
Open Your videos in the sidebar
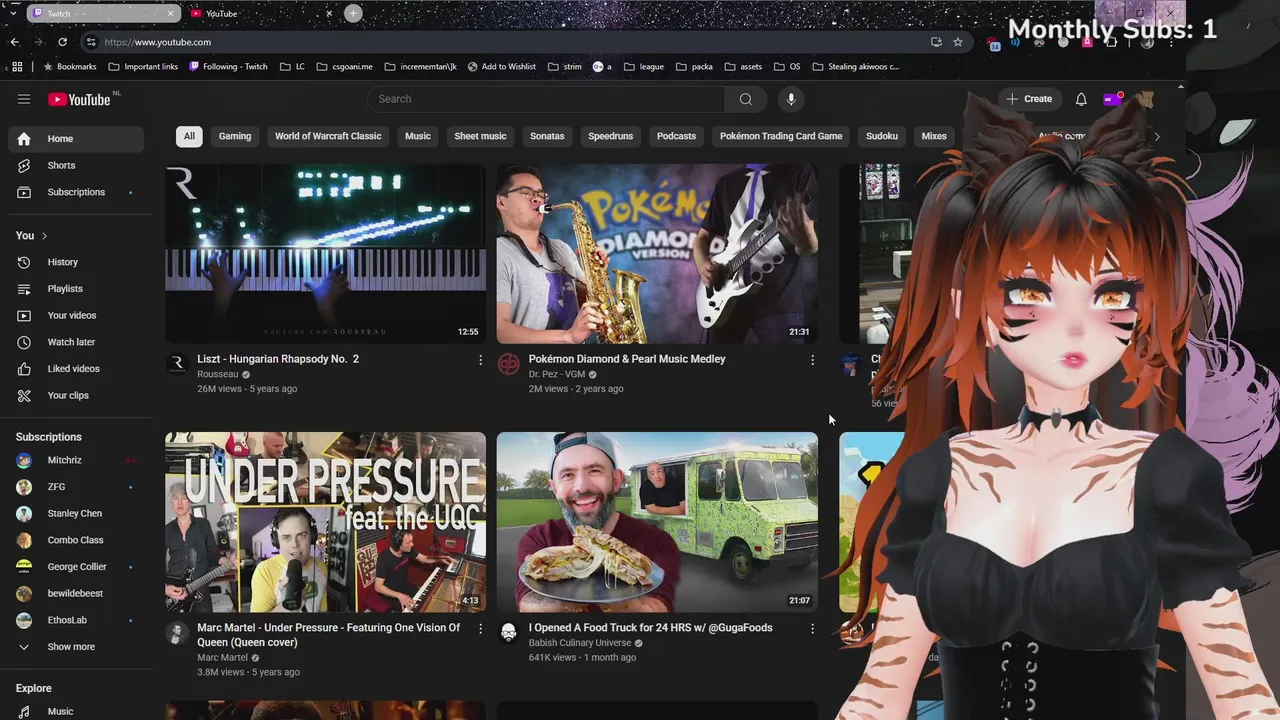(76, 315)
